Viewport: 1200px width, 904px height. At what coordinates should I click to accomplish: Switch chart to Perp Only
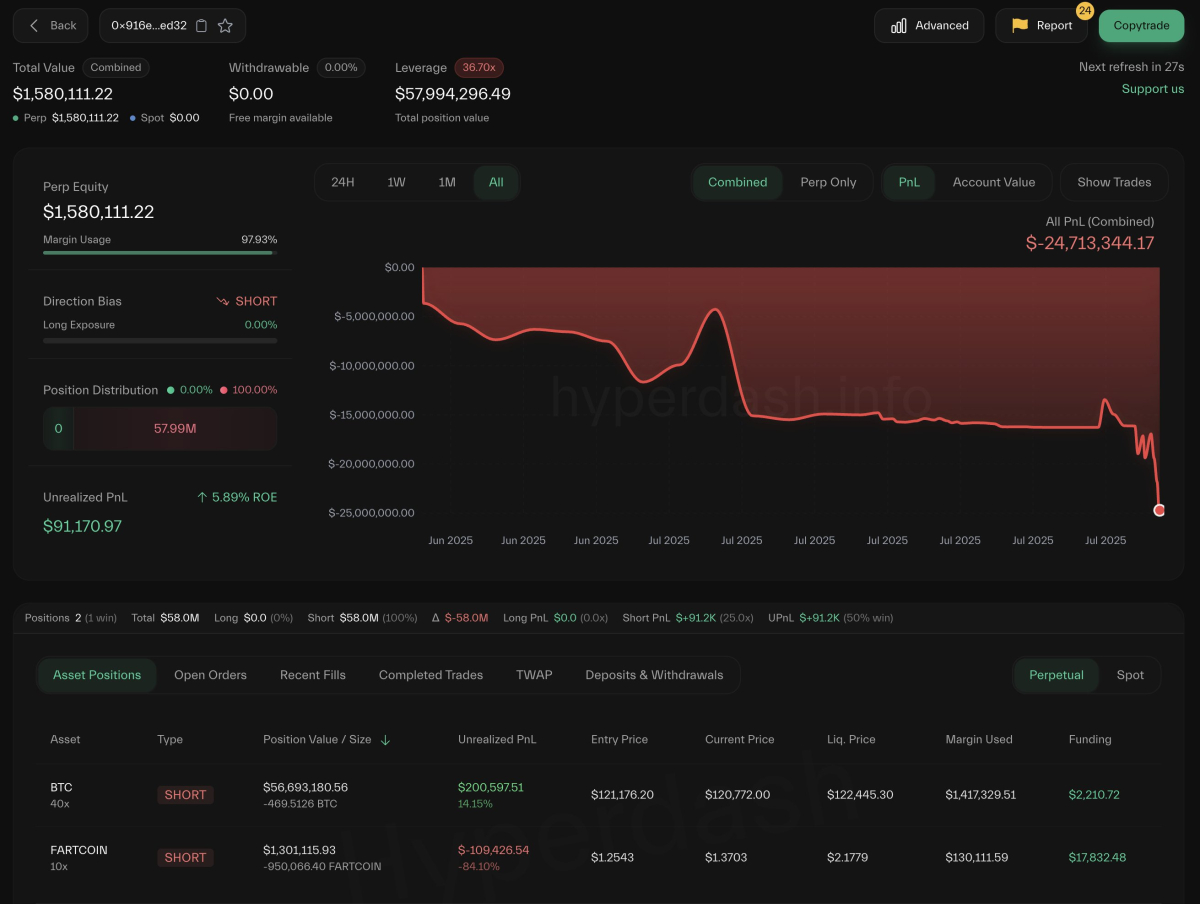(x=828, y=182)
